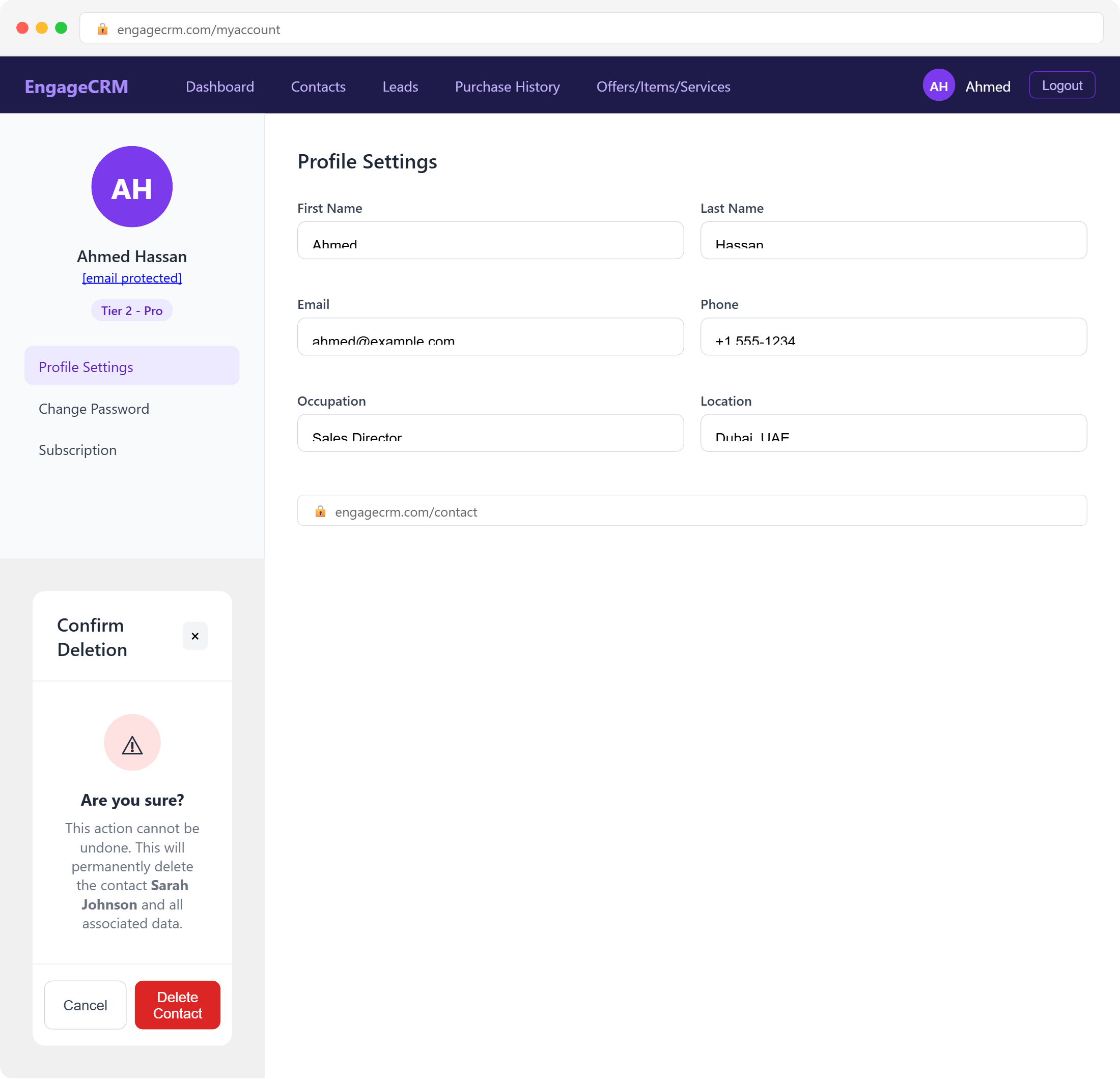
Task: Click into the First Name field
Action: (x=490, y=240)
